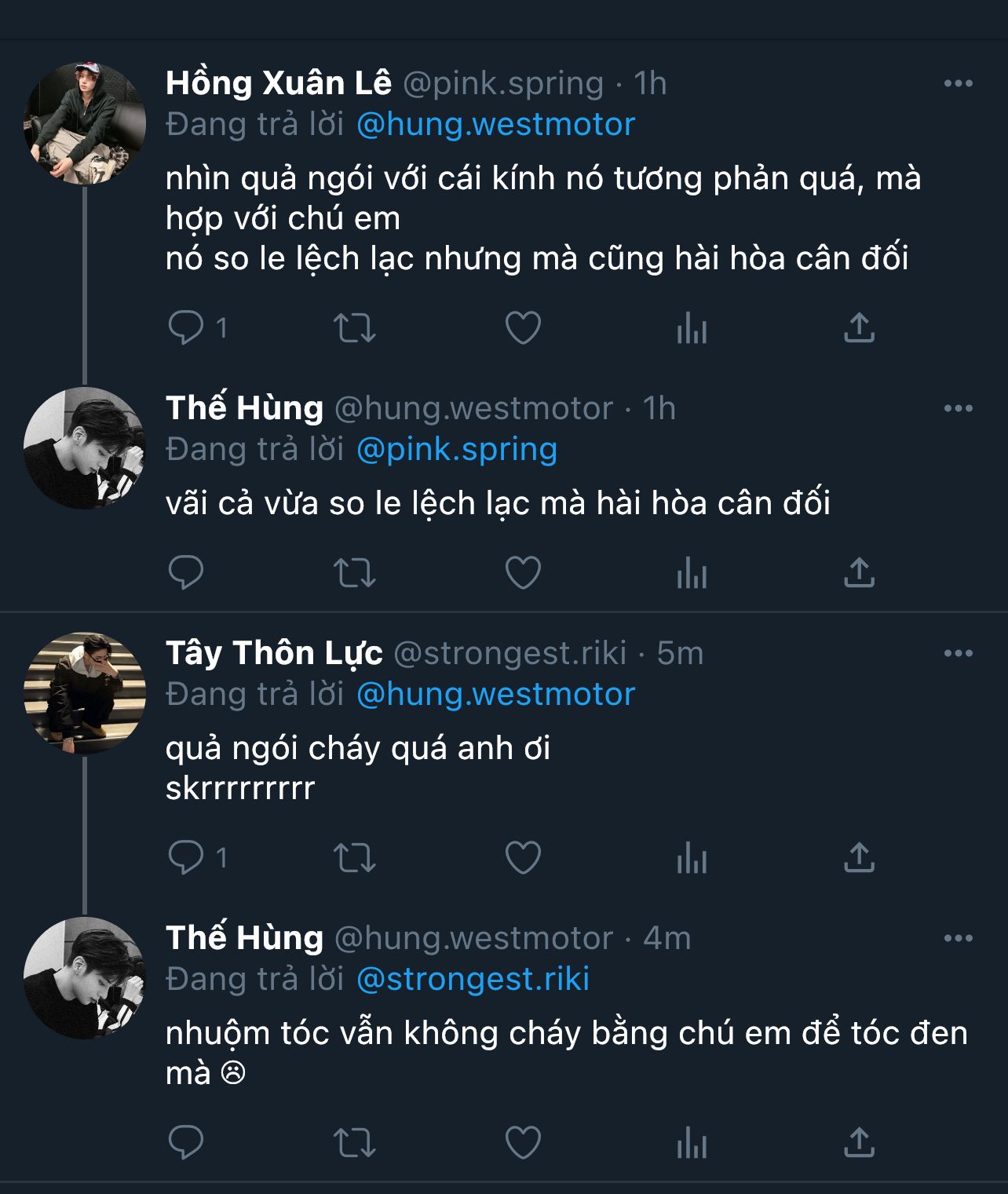1008x1194 pixels.
Task: View analytics on Thế Hùng's 4m reply
Action: [692, 1143]
